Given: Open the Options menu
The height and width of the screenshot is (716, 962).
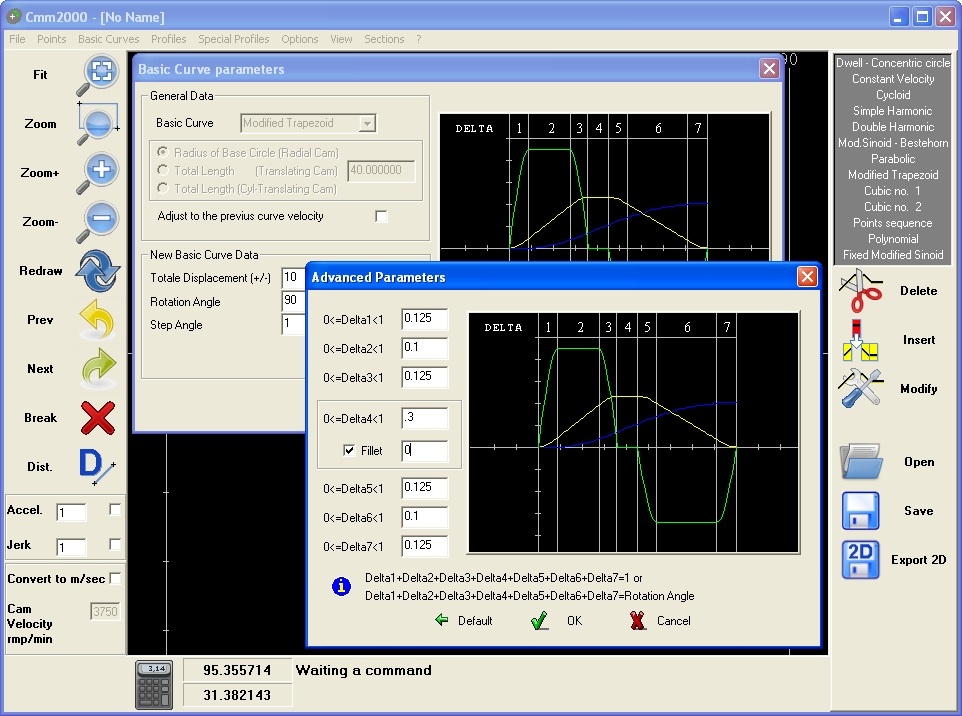Looking at the screenshot, I should [x=300, y=39].
